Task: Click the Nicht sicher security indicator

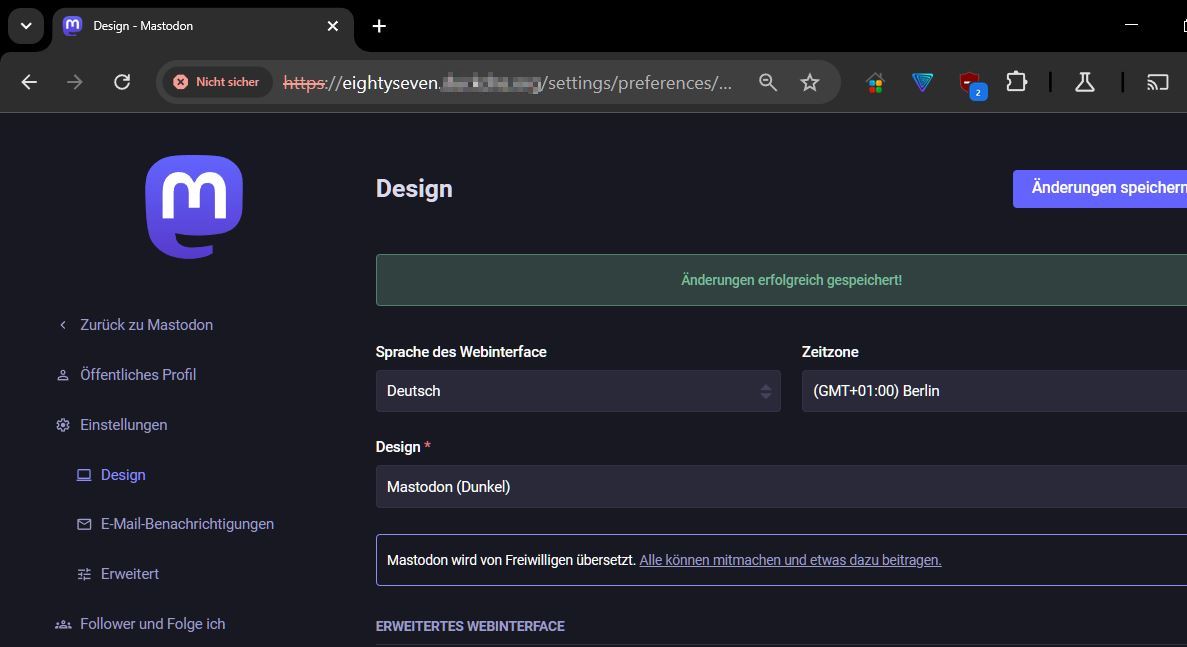Action: (x=216, y=82)
